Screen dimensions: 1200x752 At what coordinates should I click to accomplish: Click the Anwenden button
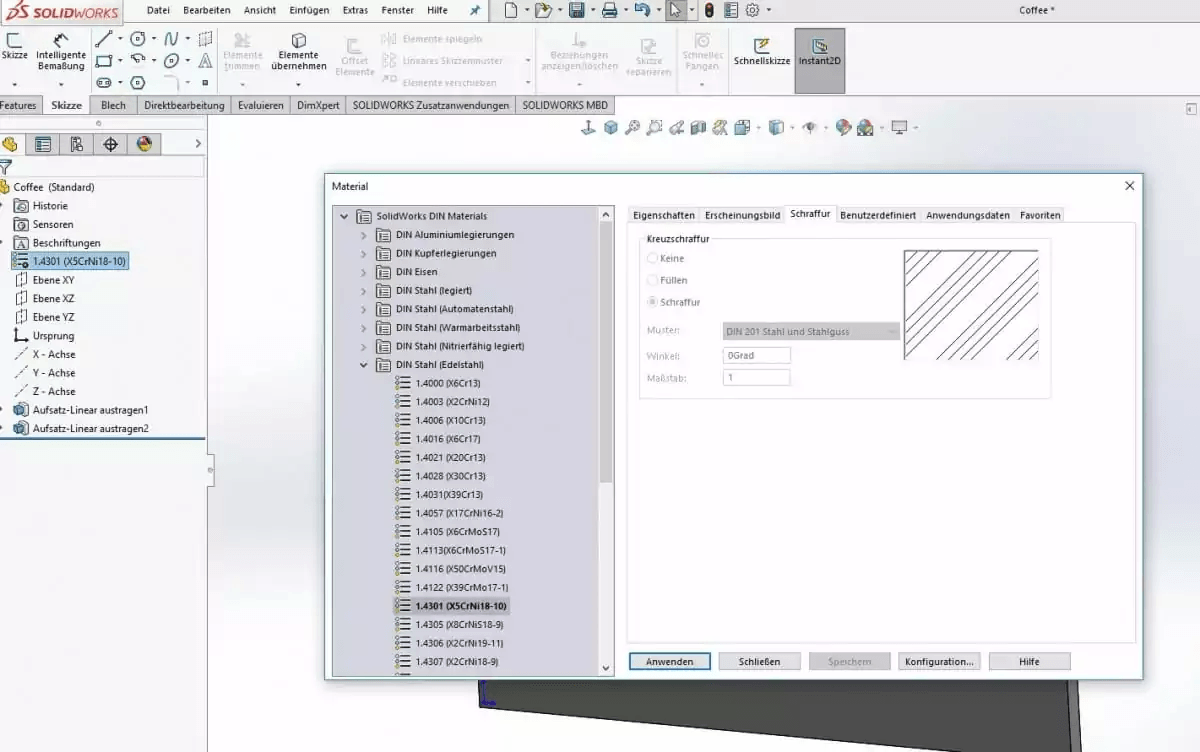[669, 661]
